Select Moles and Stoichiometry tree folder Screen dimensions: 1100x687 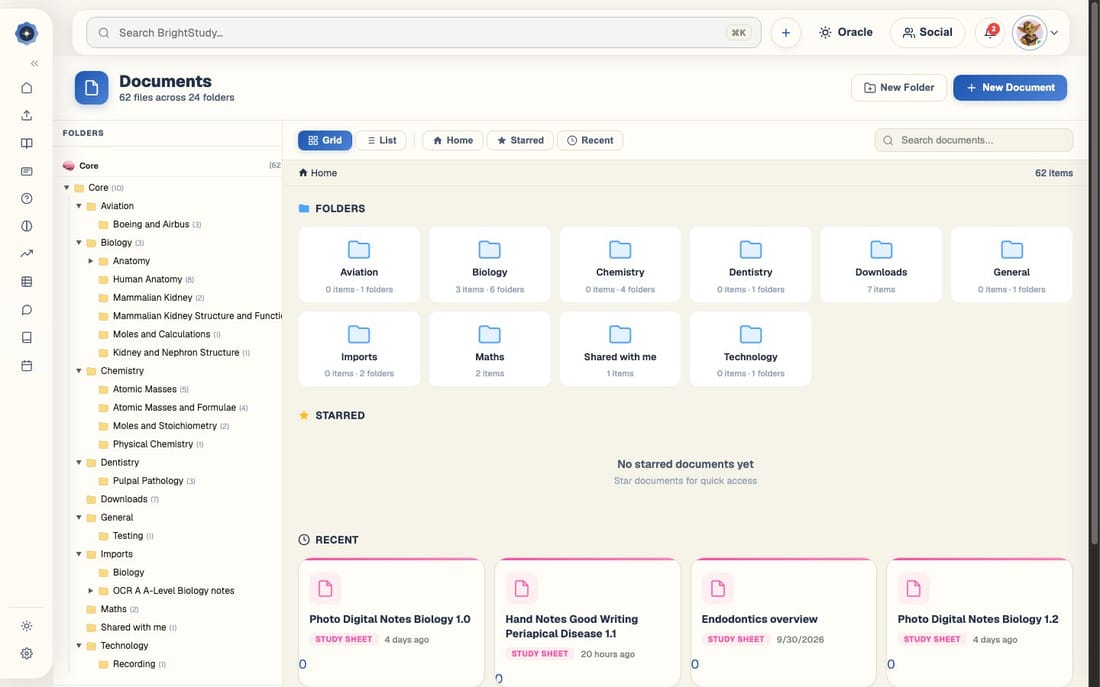tap(164, 426)
